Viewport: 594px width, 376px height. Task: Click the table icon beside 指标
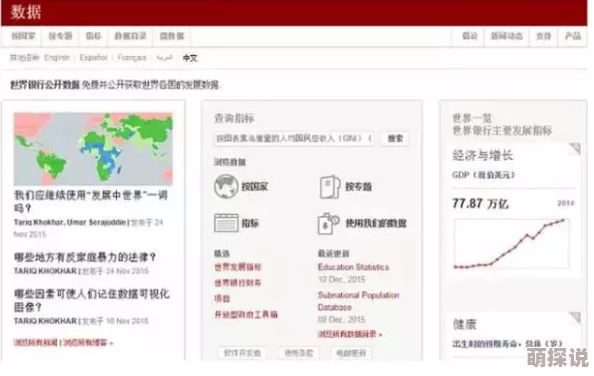click(226, 223)
